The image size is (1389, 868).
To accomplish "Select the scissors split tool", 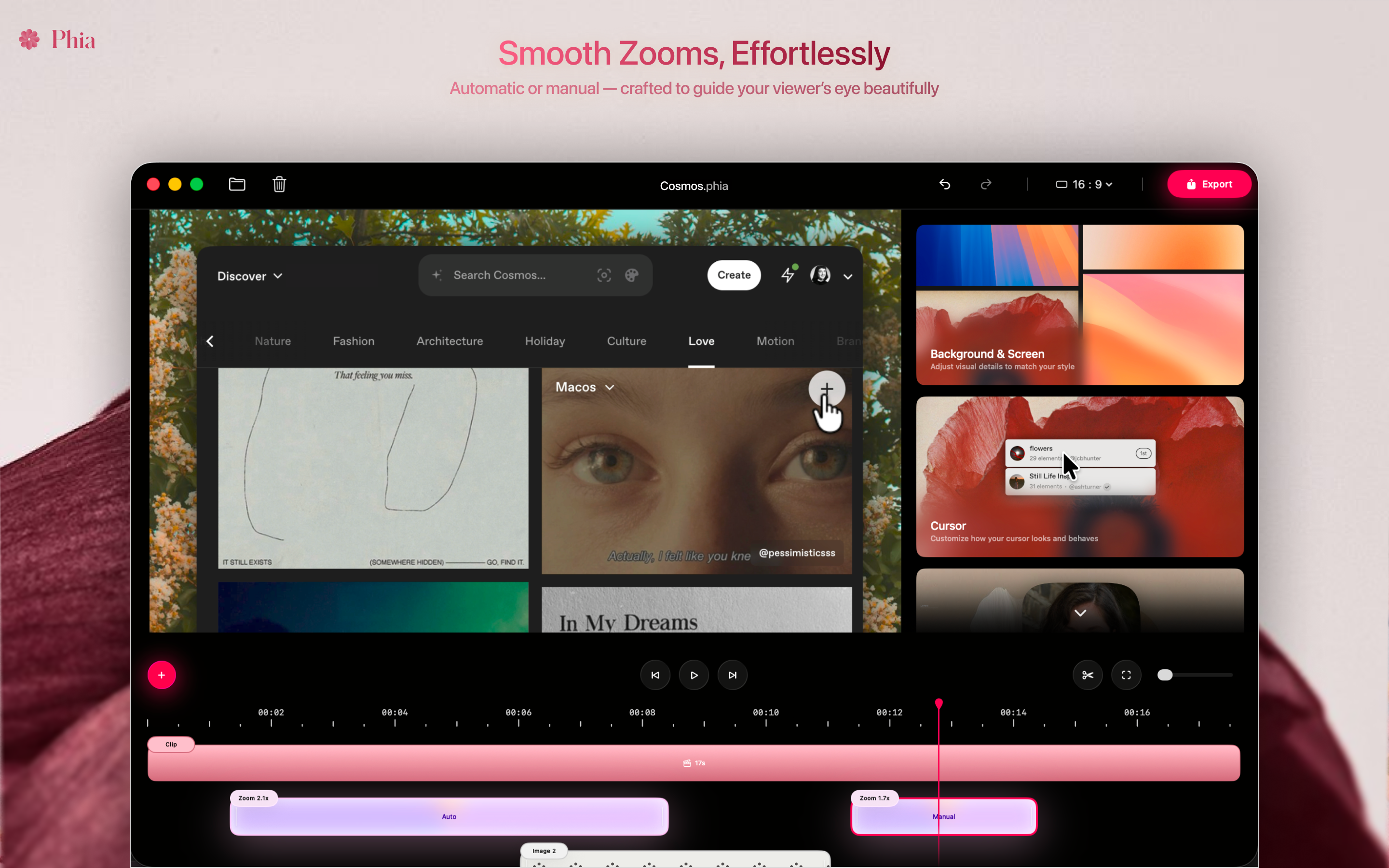I will [1087, 675].
